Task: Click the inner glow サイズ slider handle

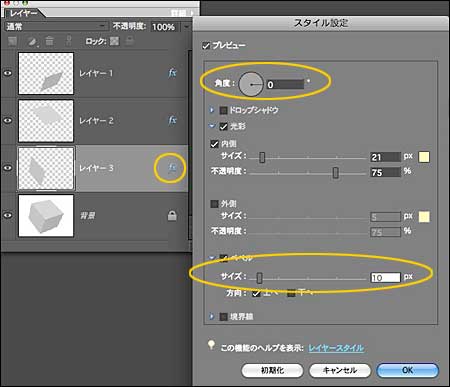Action: point(262,157)
